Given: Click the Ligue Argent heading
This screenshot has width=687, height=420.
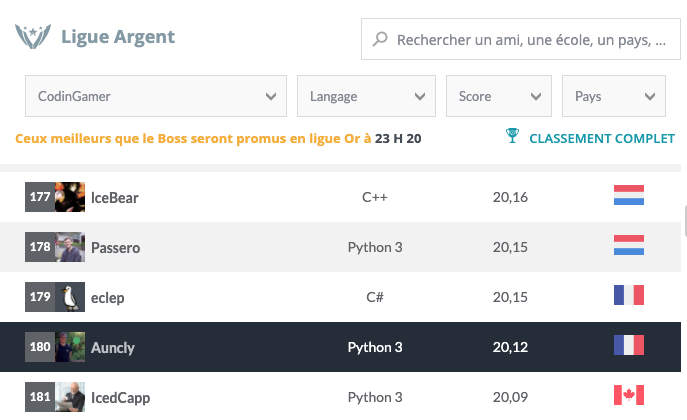Looking at the screenshot, I should (x=118, y=37).
